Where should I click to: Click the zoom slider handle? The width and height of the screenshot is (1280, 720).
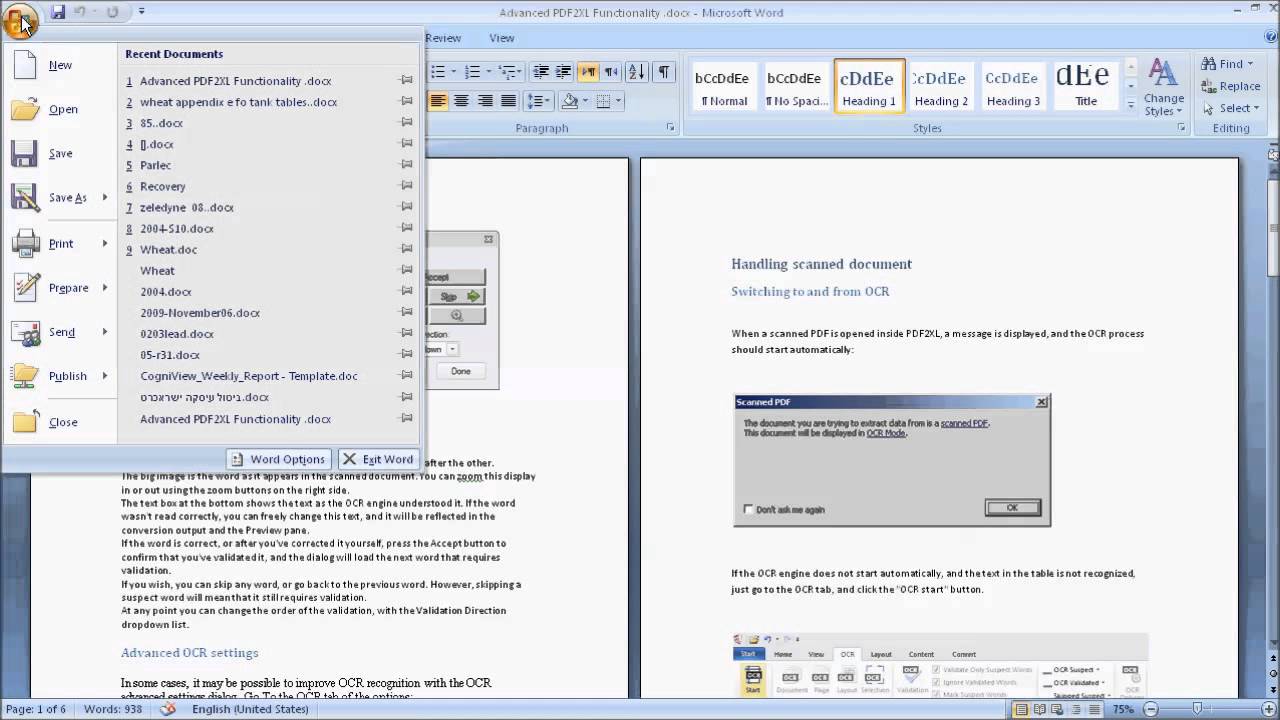[x=1197, y=709]
